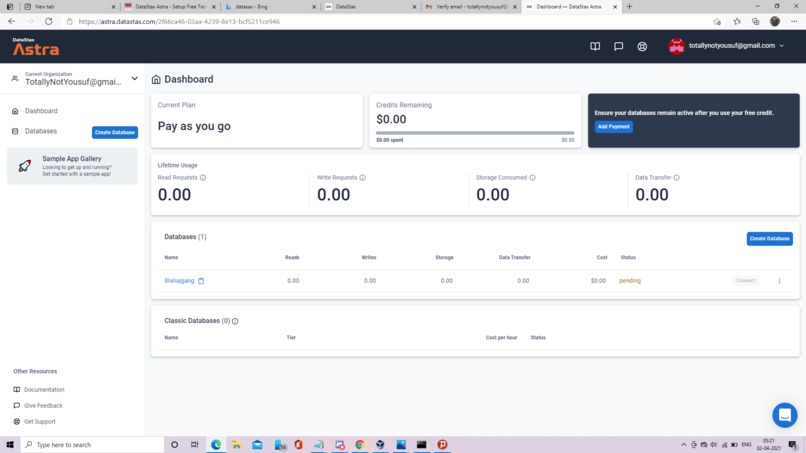Reload the page with refresh icon
806x453 pixels.
coord(48,22)
